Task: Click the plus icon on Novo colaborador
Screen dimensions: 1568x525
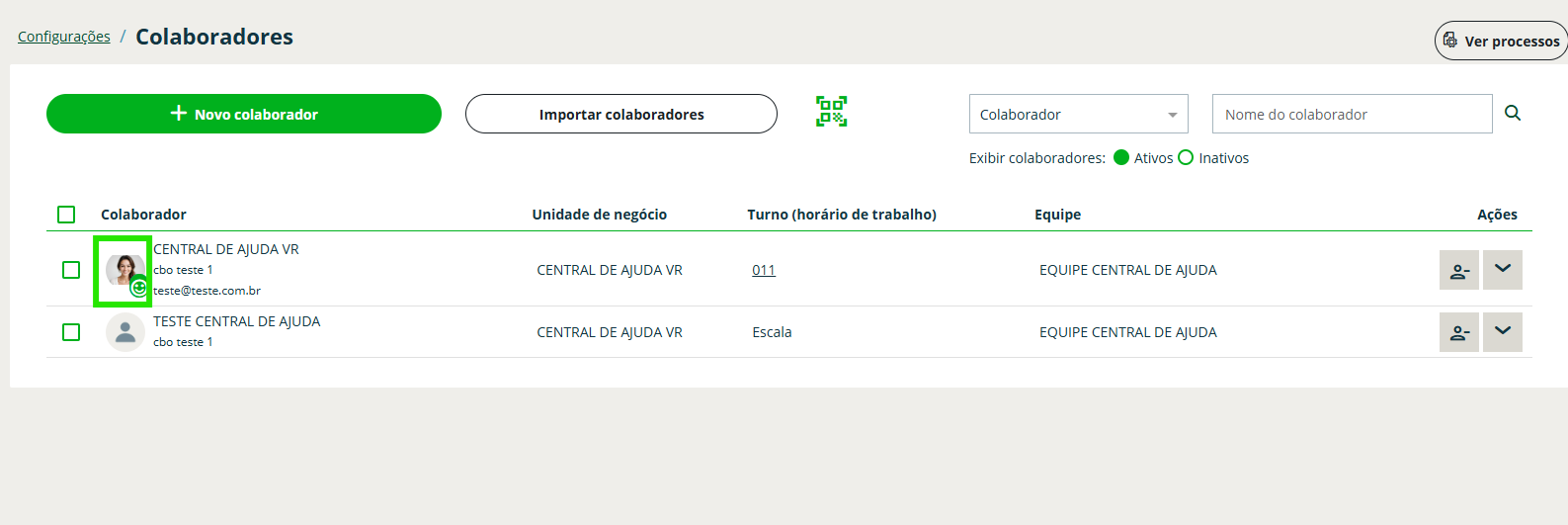Action: coord(179,114)
